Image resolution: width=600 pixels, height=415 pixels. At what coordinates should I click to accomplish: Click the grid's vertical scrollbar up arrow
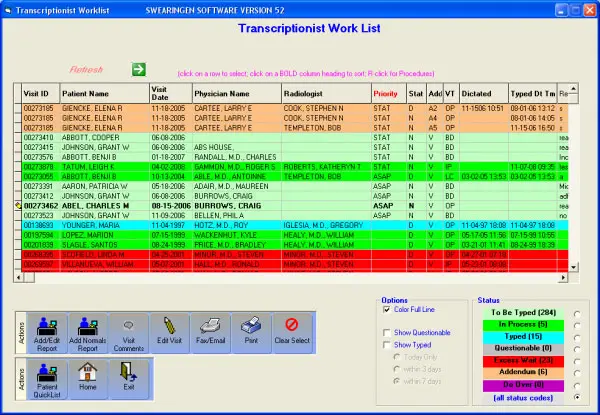[573, 89]
